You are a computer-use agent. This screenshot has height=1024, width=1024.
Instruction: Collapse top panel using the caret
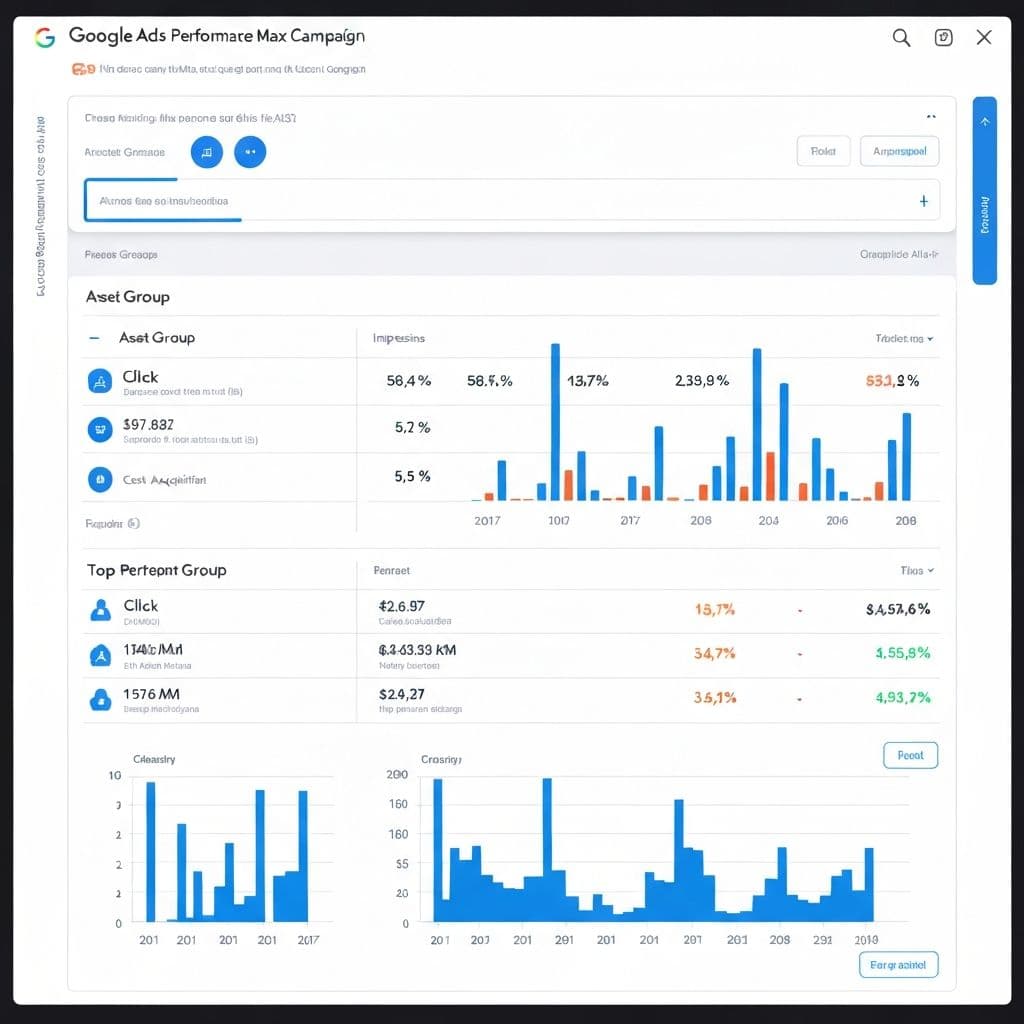click(931, 116)
